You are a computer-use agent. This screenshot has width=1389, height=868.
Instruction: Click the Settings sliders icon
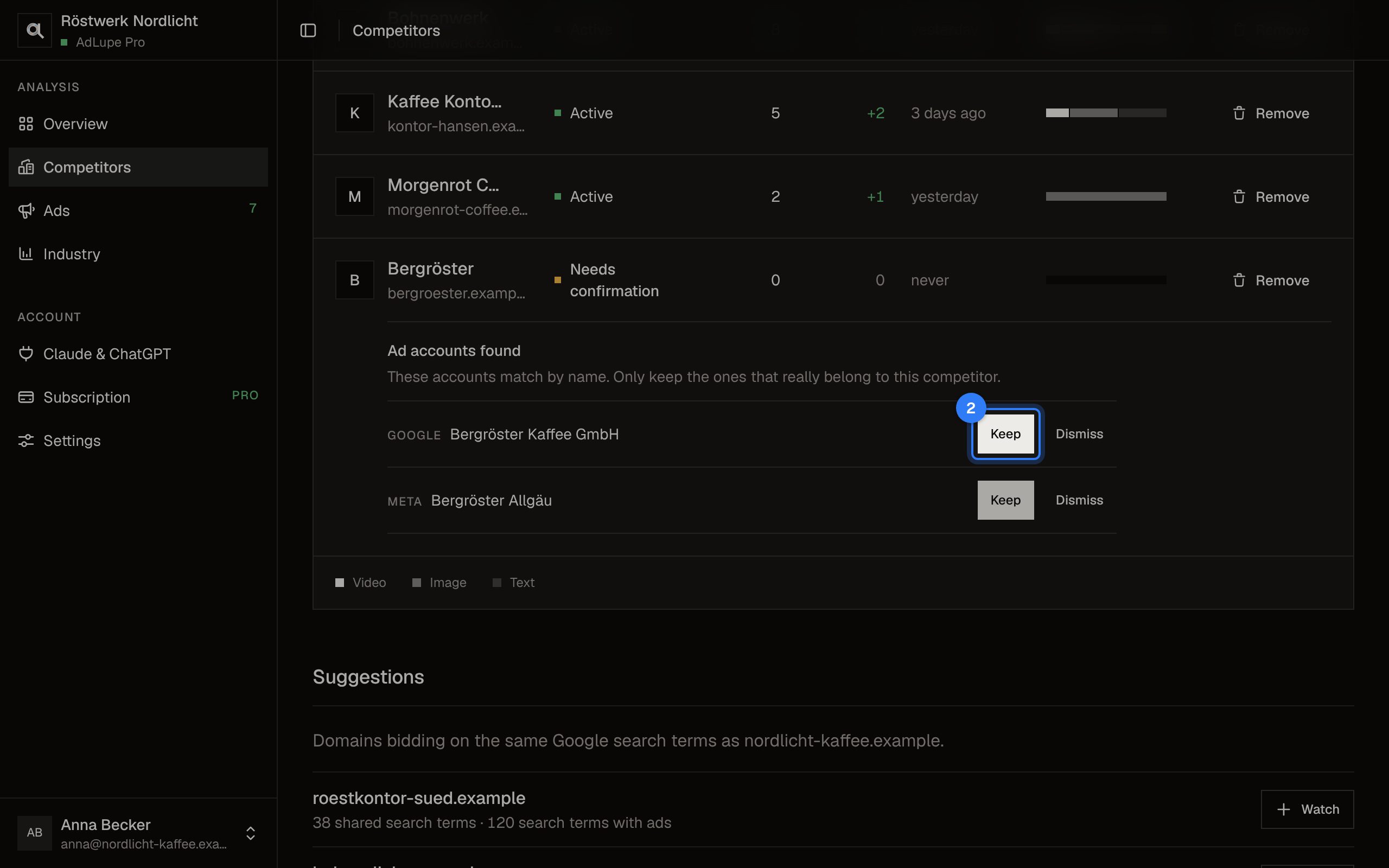point(26,441)
